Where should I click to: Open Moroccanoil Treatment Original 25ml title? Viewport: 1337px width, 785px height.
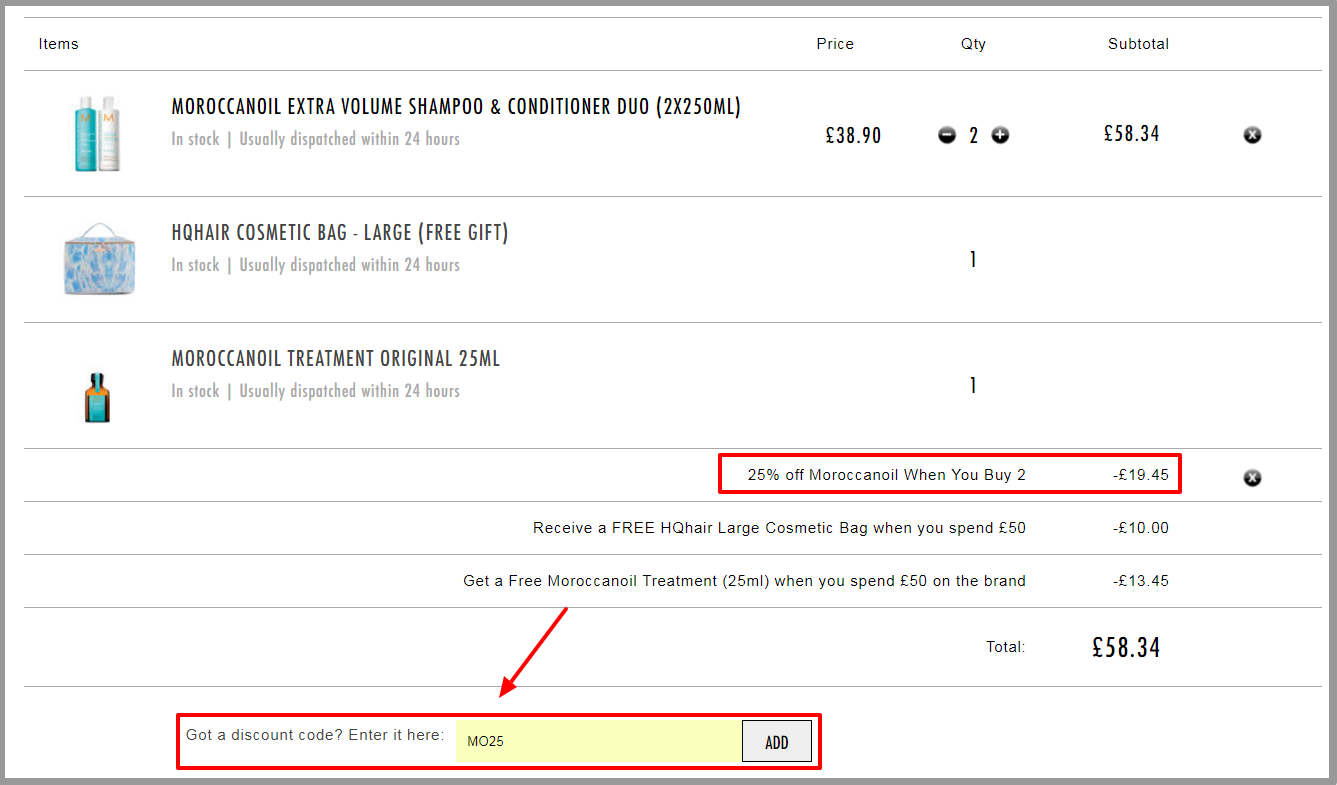click(336, 359)
